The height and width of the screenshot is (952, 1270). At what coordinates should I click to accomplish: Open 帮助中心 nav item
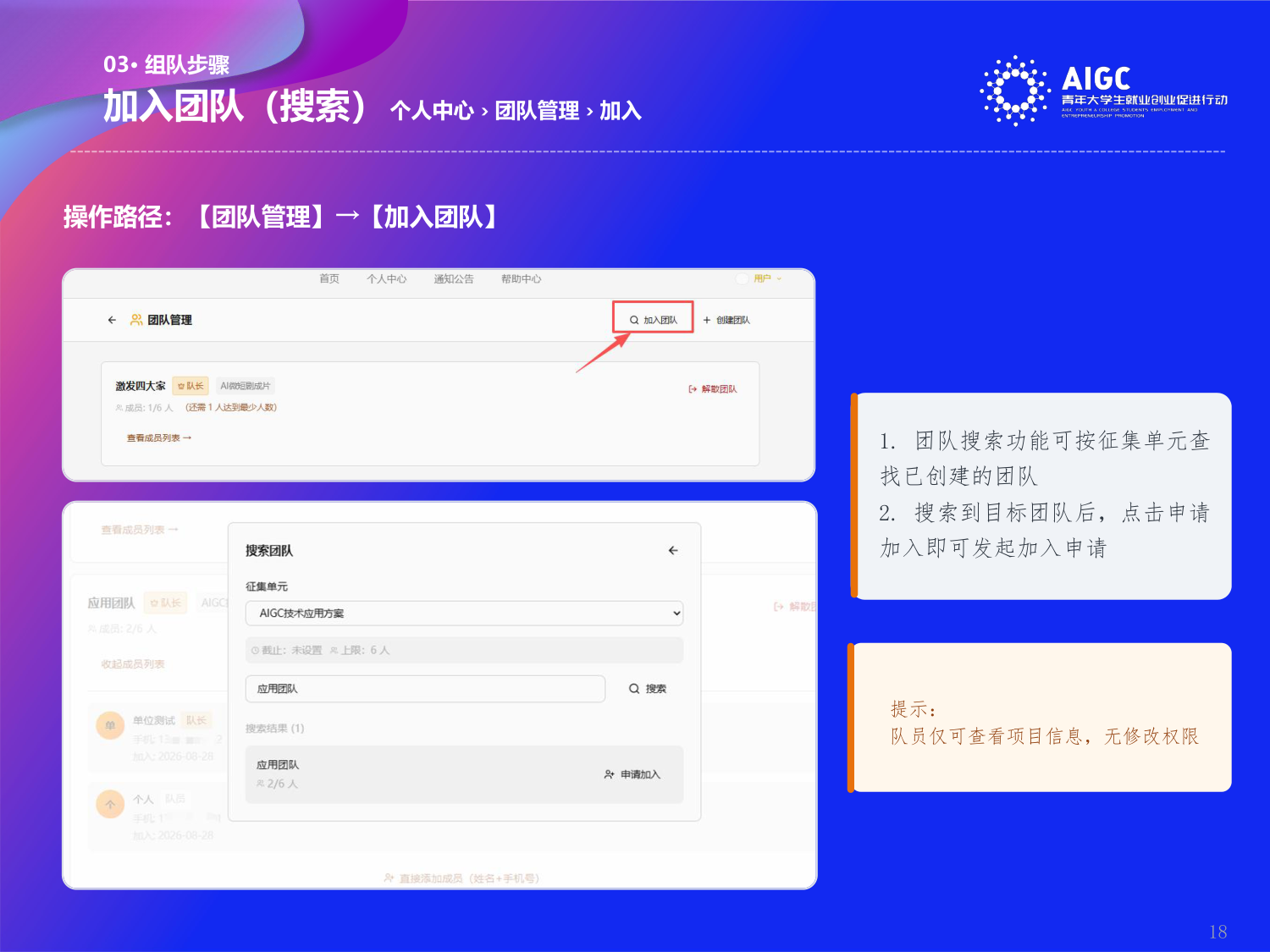[521, 278]
